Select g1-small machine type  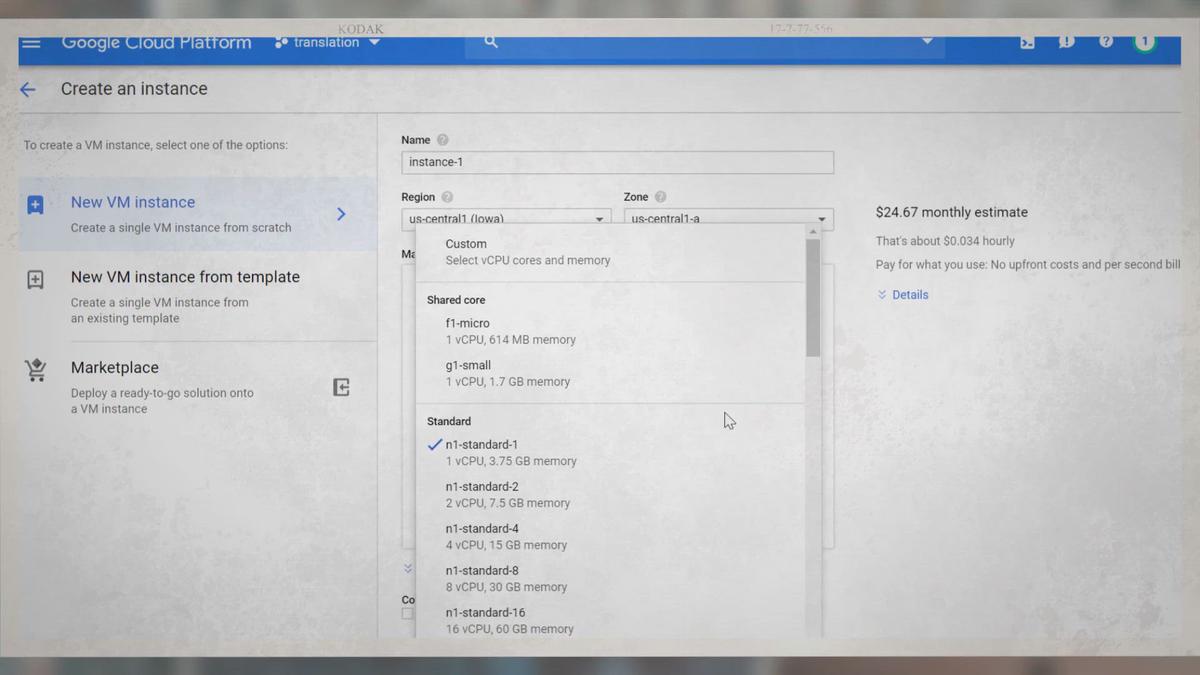tap(610, 373)
